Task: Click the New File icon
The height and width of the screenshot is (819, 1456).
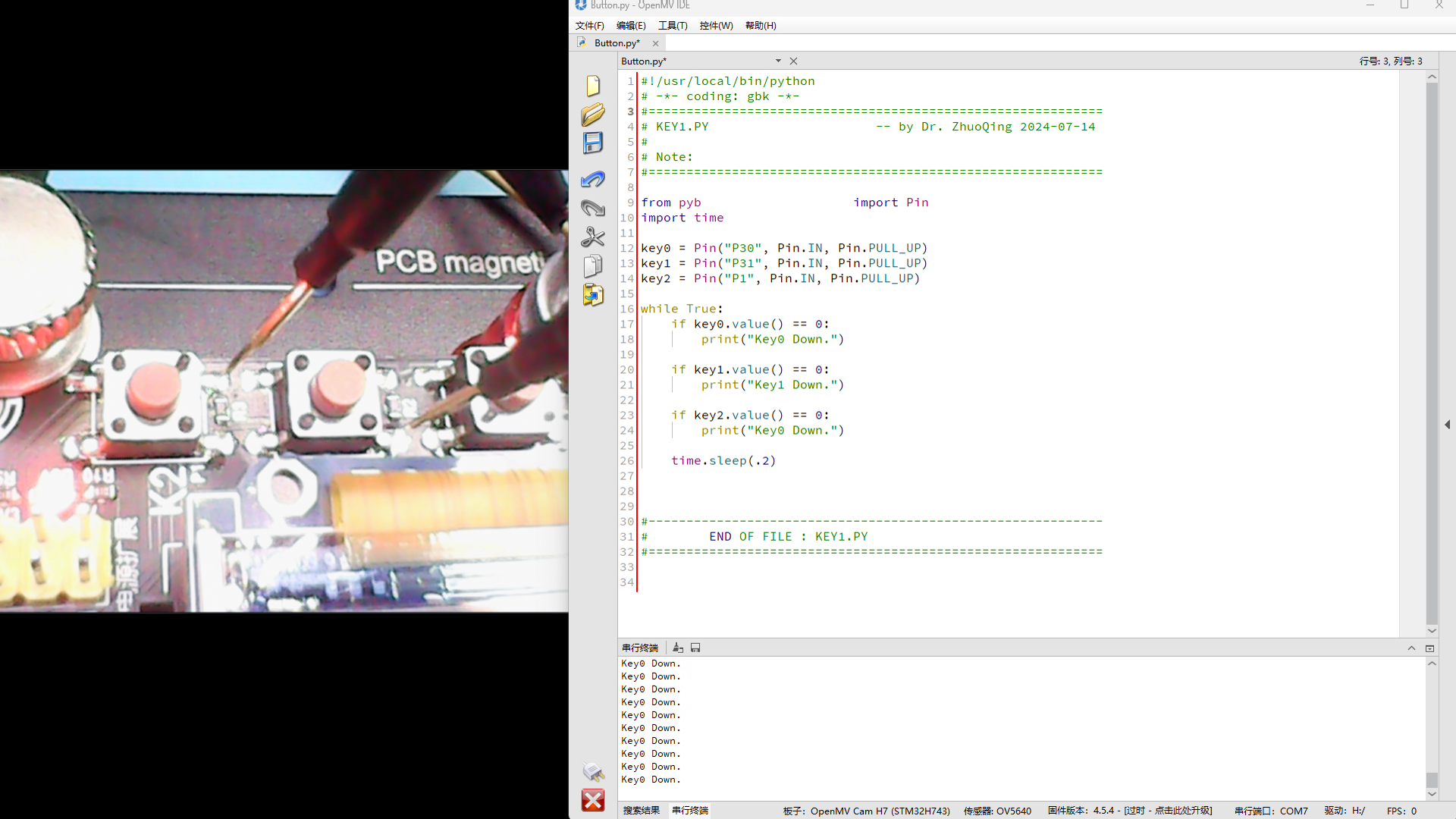Action: tap(593, 86)
